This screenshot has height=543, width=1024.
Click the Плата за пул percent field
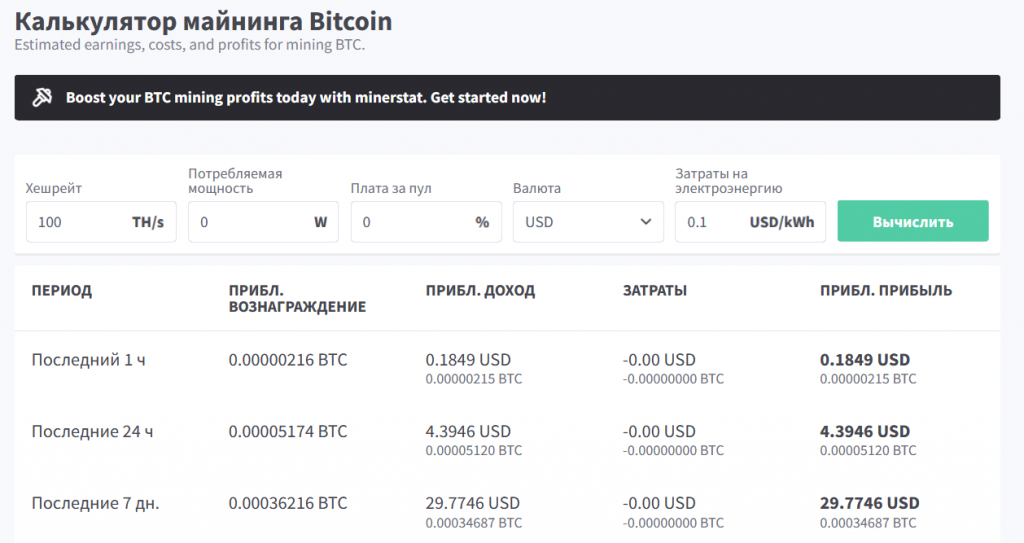[412, 222]
